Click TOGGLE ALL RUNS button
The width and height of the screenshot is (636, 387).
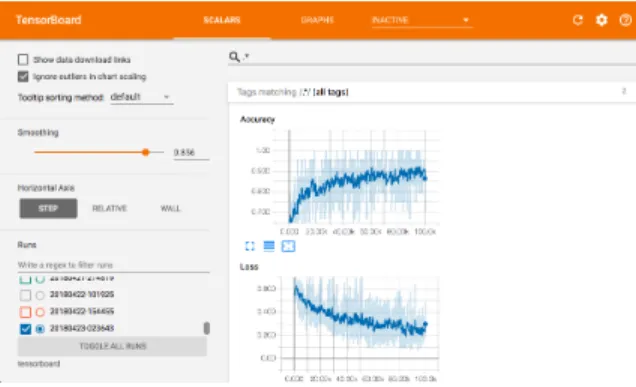click(x=112, y=346)
